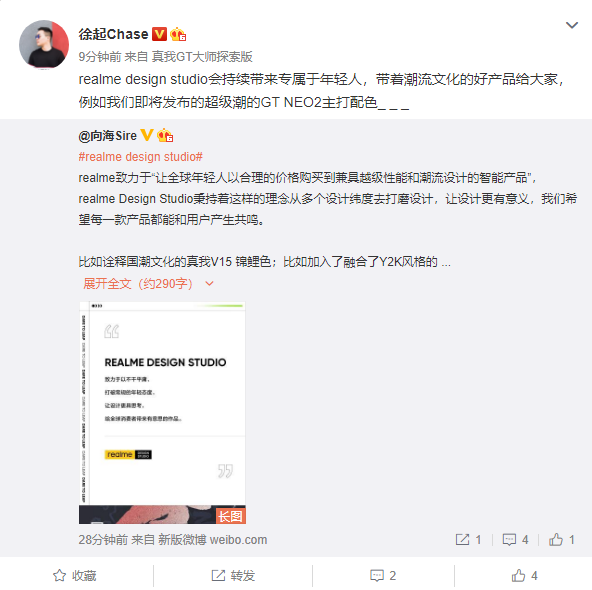Screen dimensions: 592x590
Task: Click the gold V badge beside 向海Sire
Action: (147, 135)
